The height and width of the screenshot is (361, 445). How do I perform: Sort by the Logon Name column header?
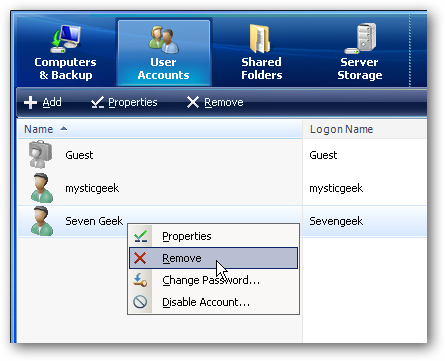(341, 129)
